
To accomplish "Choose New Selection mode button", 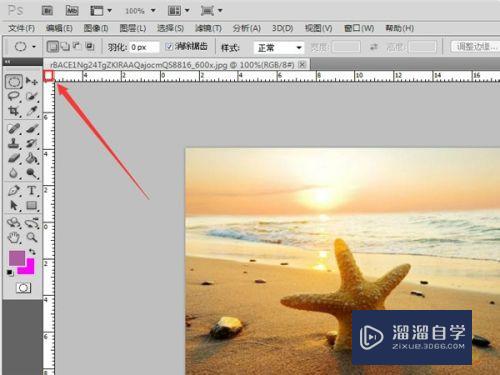I will pyautogui.click(x=52, y=47).
